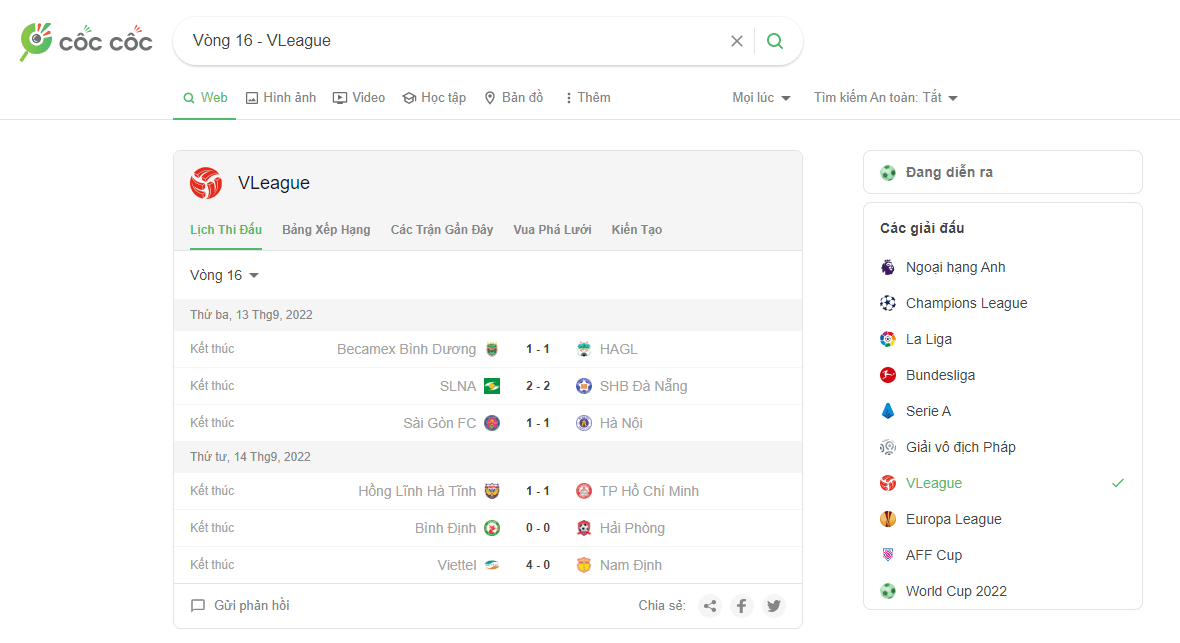Click the Nam Định club crest
The width and height of the screenshot is (1180, 643).
pyautogui.click(x=584, y=565)
